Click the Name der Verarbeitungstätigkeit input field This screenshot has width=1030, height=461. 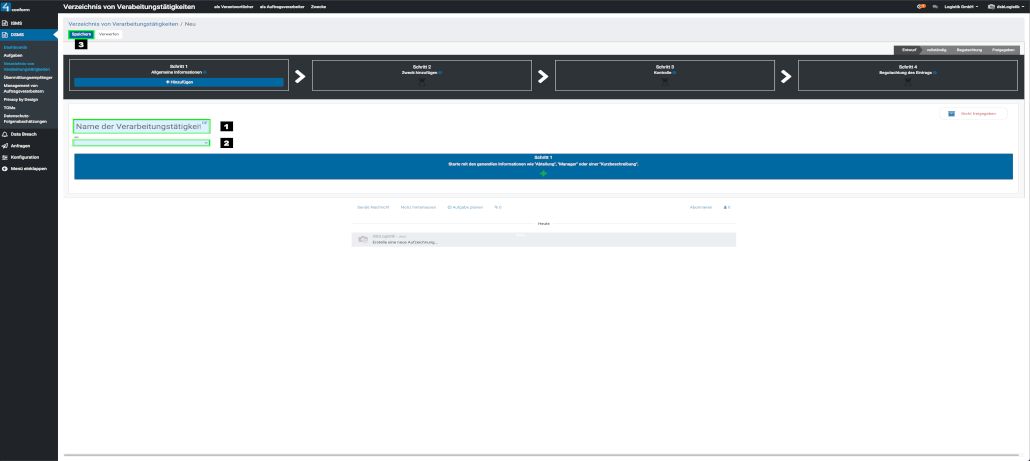pyautogui.click(x=141, y=126)
